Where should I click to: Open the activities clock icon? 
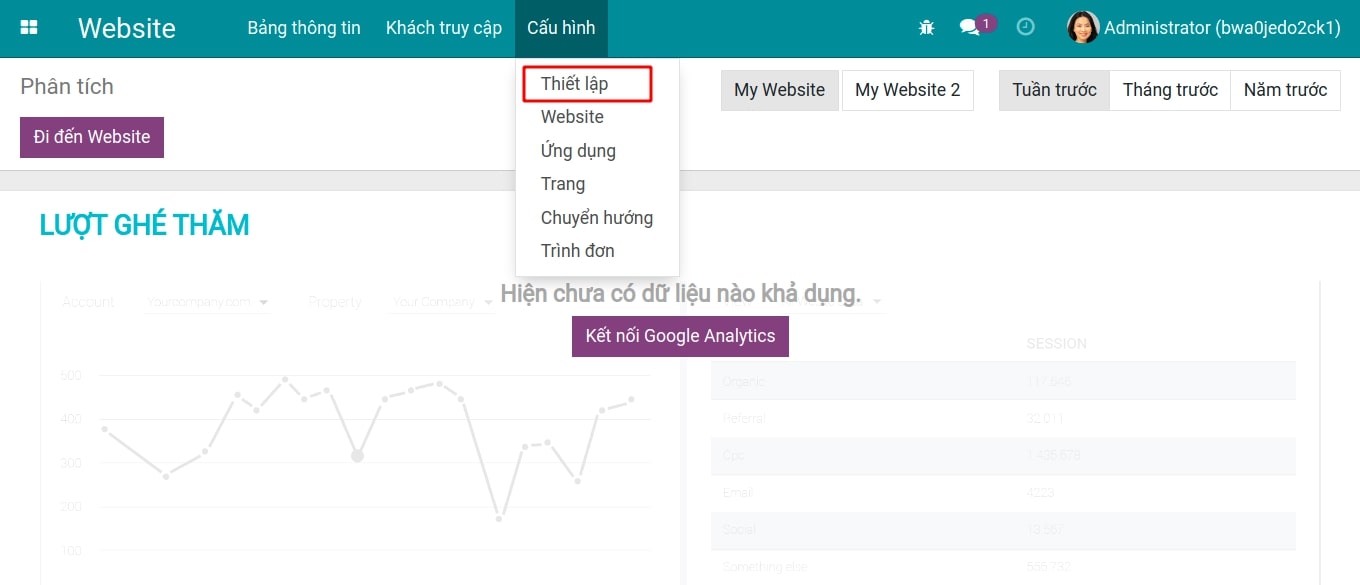(1025, 27)
